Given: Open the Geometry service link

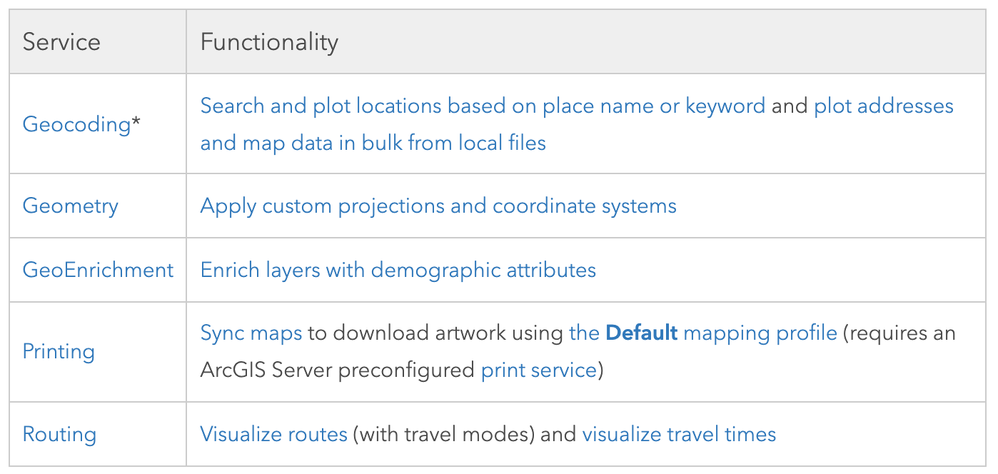Looking at the screenshot, I should click(x=70, y=206).
